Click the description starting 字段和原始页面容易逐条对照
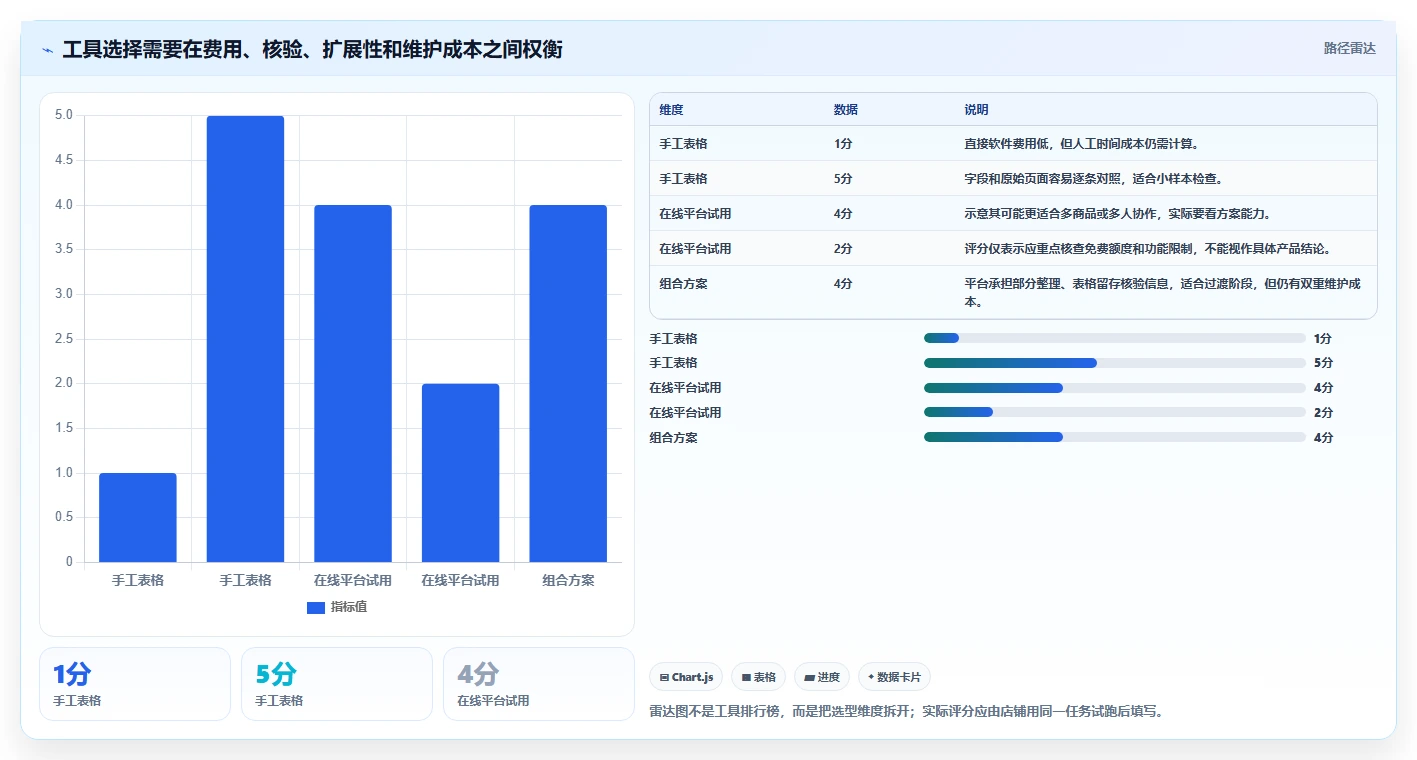The height and width of the screenshot is (760, 1417). coord(1094,179)
